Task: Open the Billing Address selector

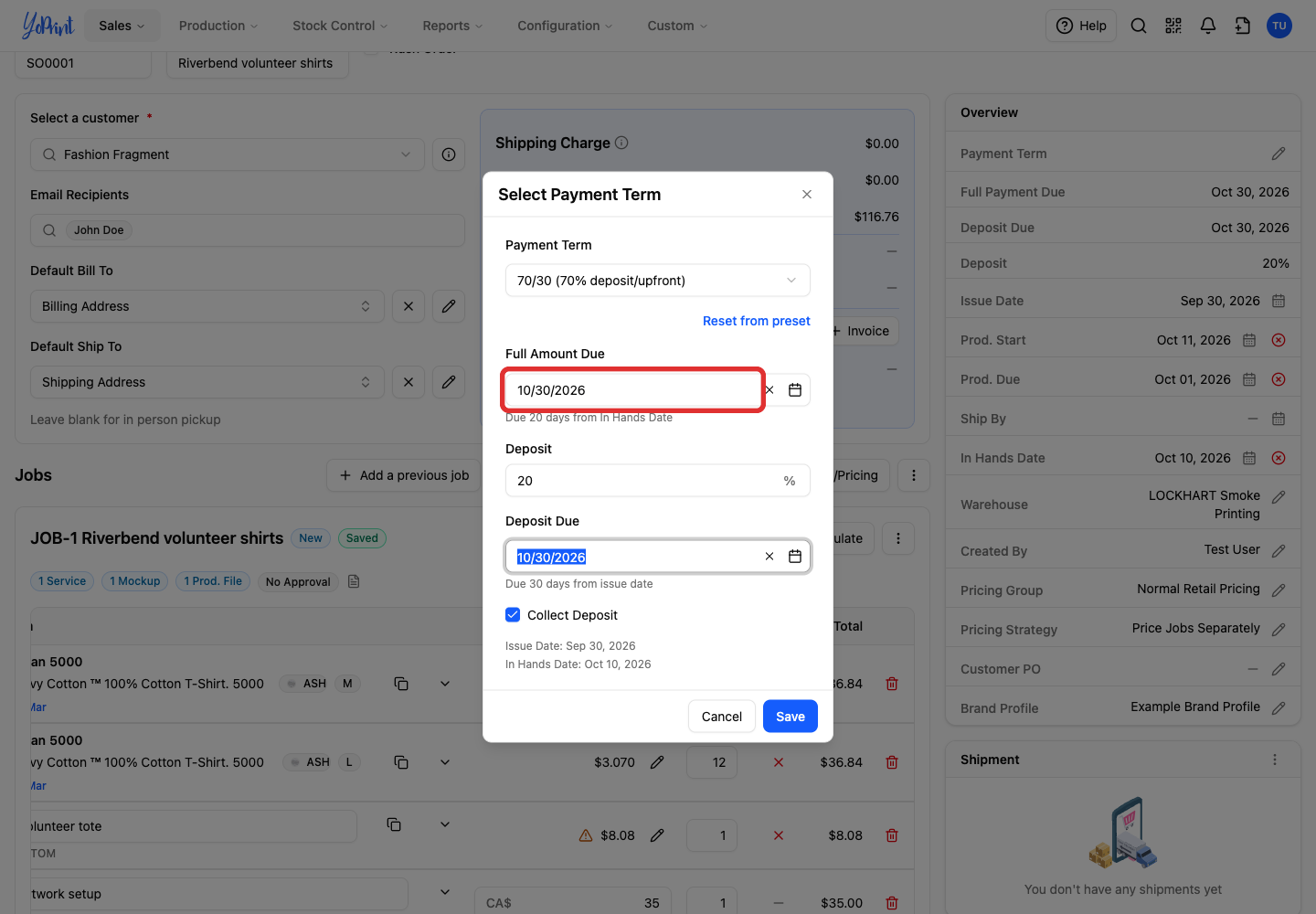Action: click(x=206, y=306)
